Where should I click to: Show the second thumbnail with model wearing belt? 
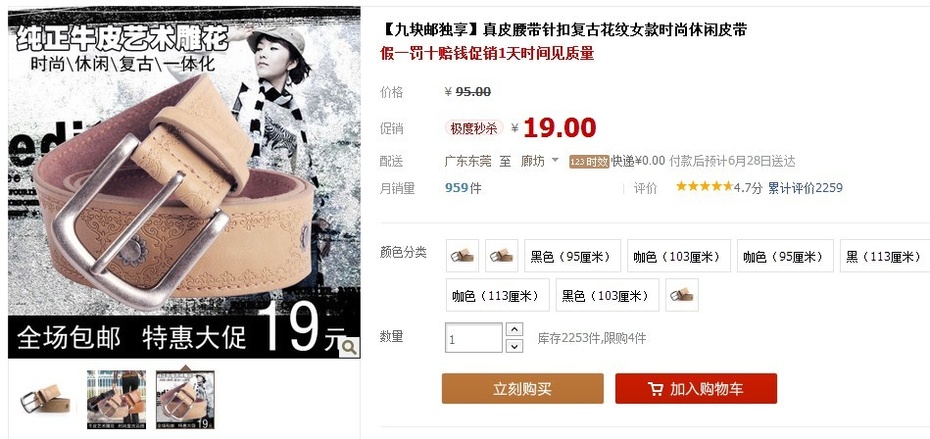pyautogui.click(x=116, y=399)
